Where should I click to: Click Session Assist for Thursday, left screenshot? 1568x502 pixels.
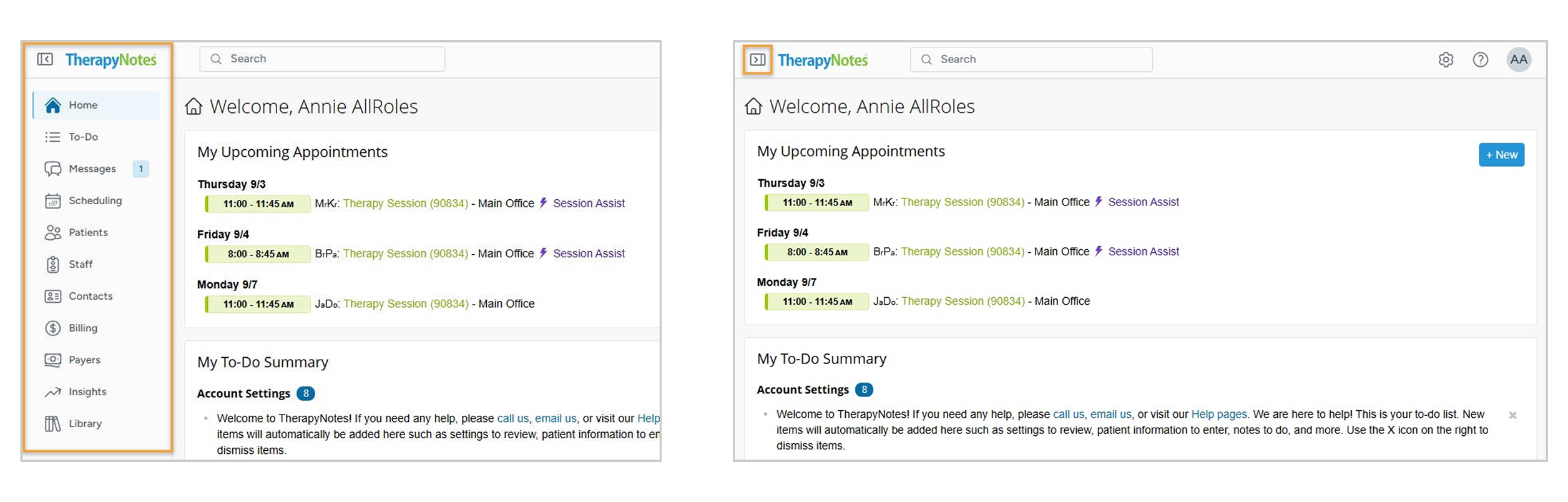[x=589, y=204]
